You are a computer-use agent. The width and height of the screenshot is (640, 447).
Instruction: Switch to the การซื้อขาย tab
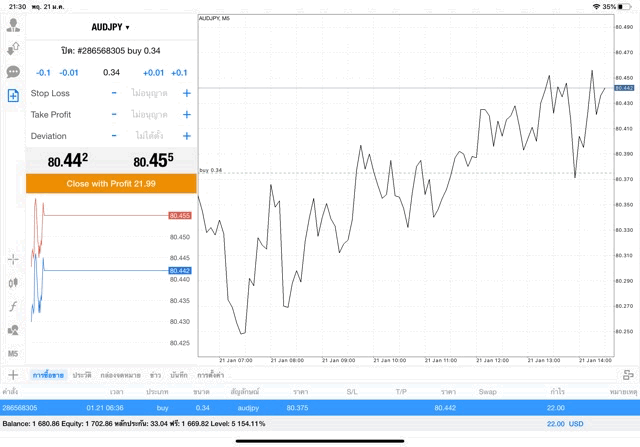point(48,375)
